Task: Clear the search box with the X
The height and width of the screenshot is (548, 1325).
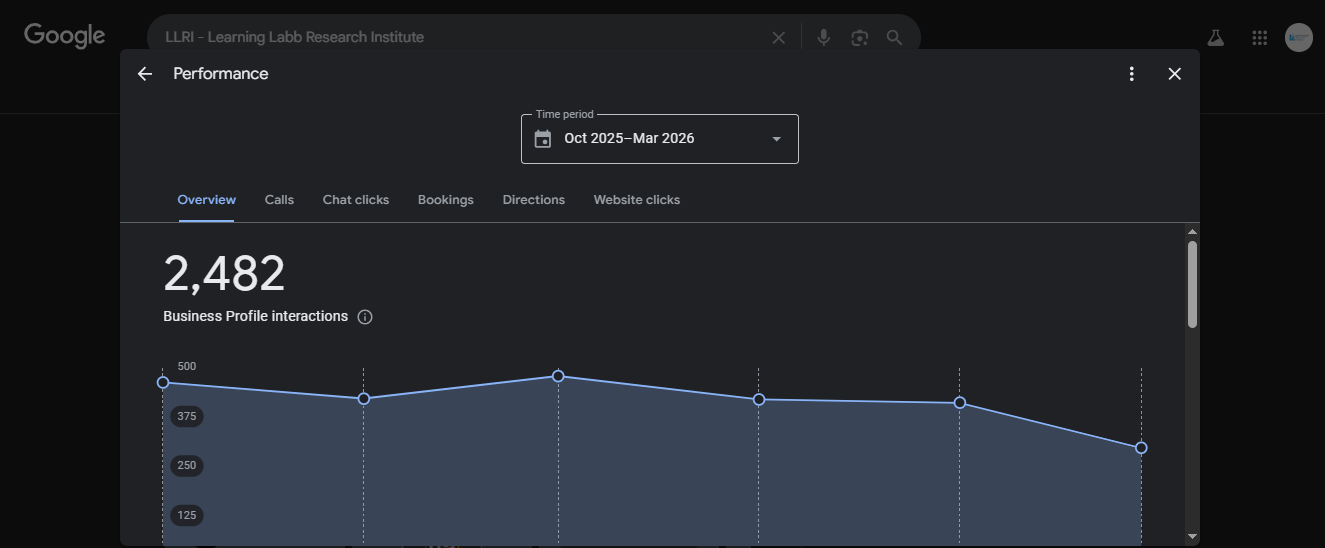Action: (778, 38)
